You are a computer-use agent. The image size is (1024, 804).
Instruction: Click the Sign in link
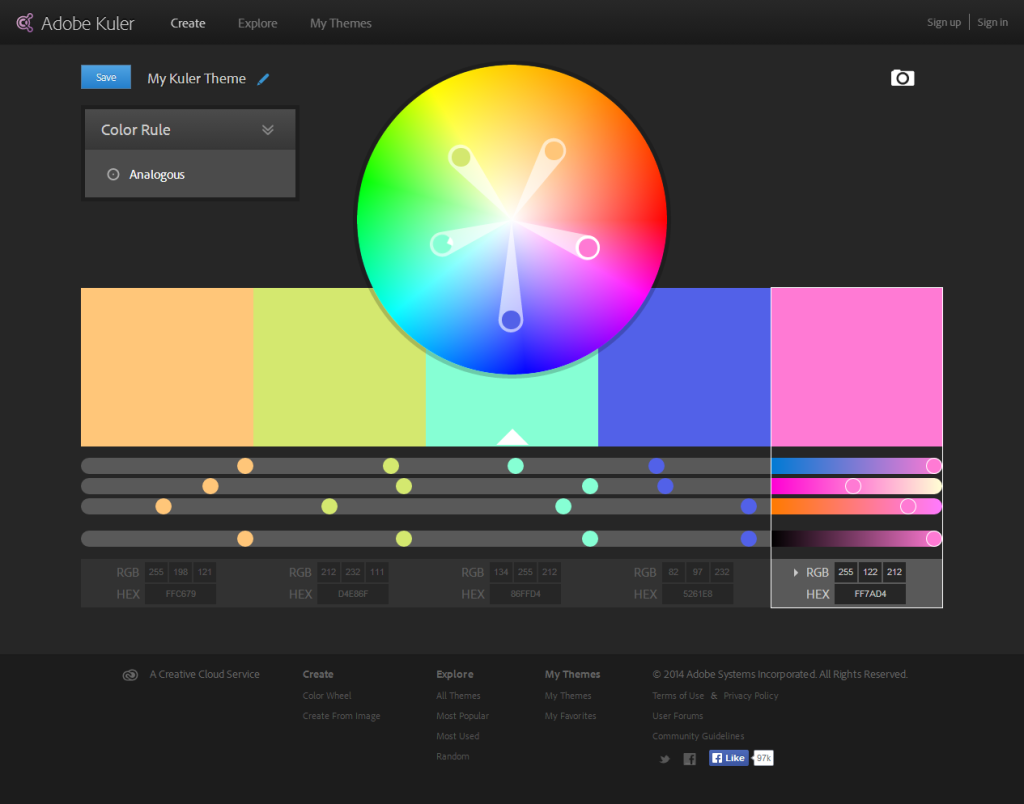[x=992, y=21]
